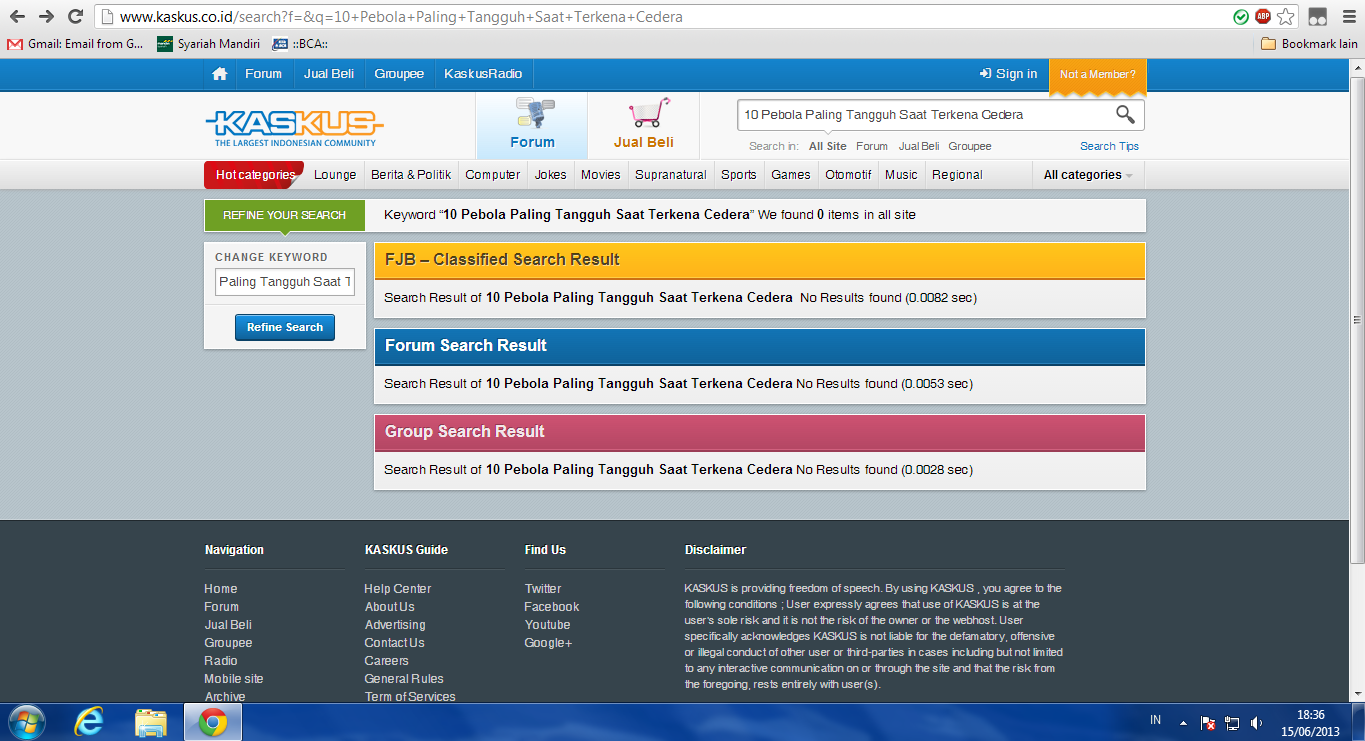Open Supranatural category
The height and width of the screenshot is (741, 1365).
pos(671,175)
